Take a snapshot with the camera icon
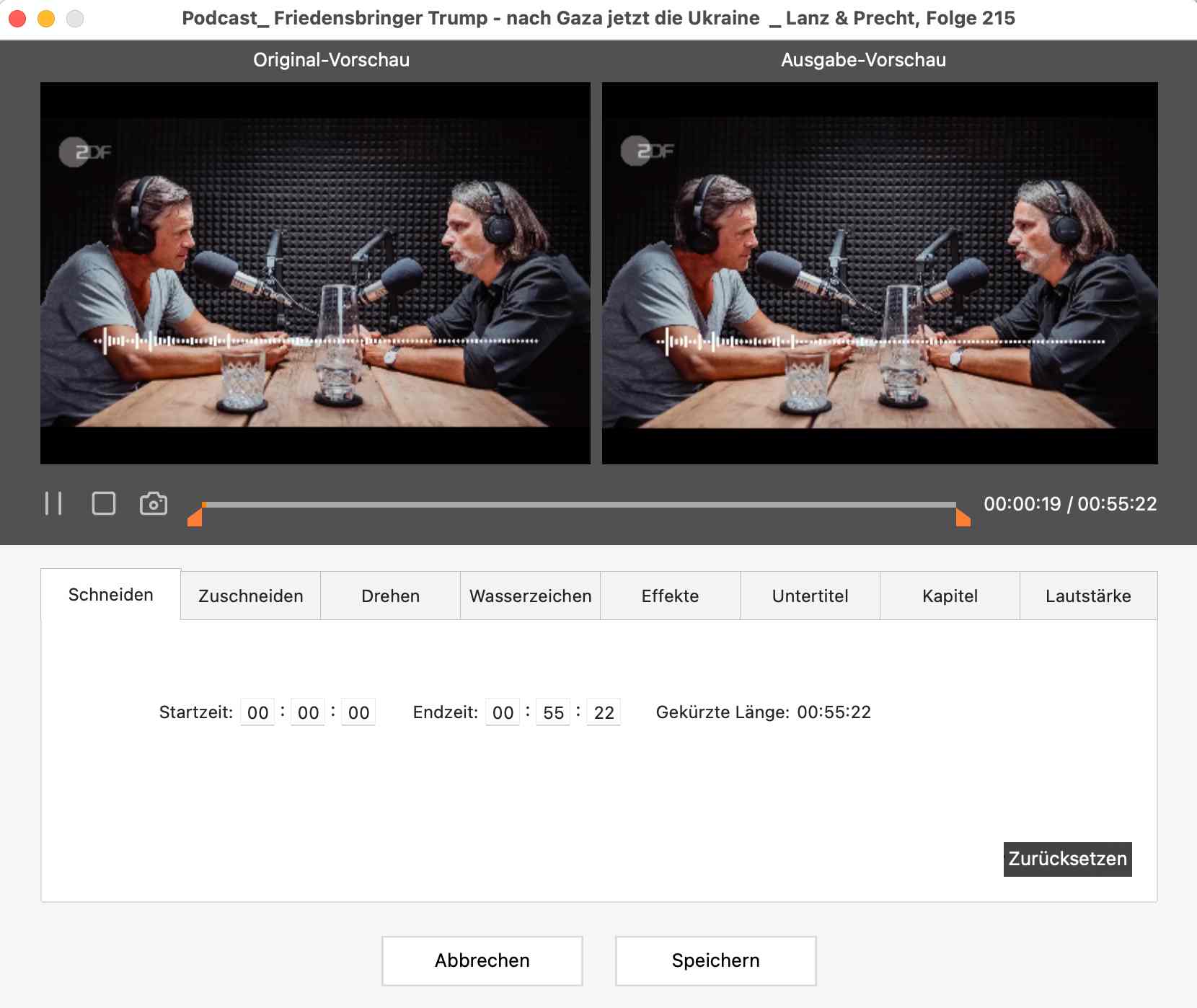Image resolution: width=1197 pixels, height=1008 pixels. pyautogui.click(x=154, y=503)
